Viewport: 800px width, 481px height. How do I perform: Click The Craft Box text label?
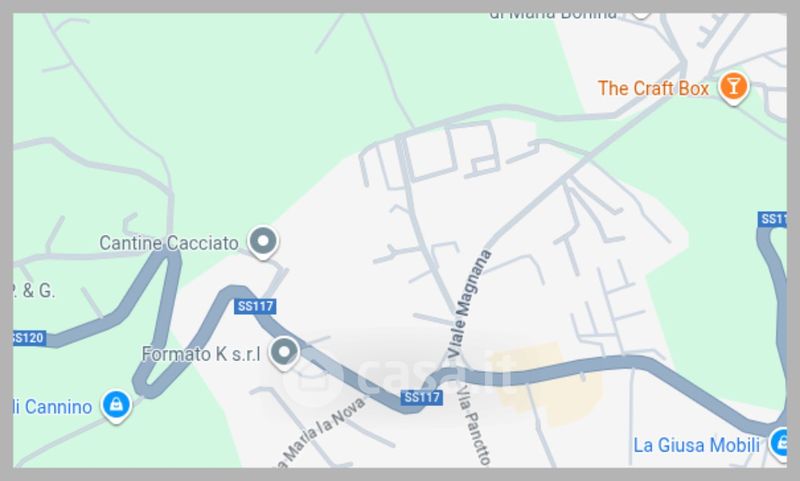click(x=653, y=88)
